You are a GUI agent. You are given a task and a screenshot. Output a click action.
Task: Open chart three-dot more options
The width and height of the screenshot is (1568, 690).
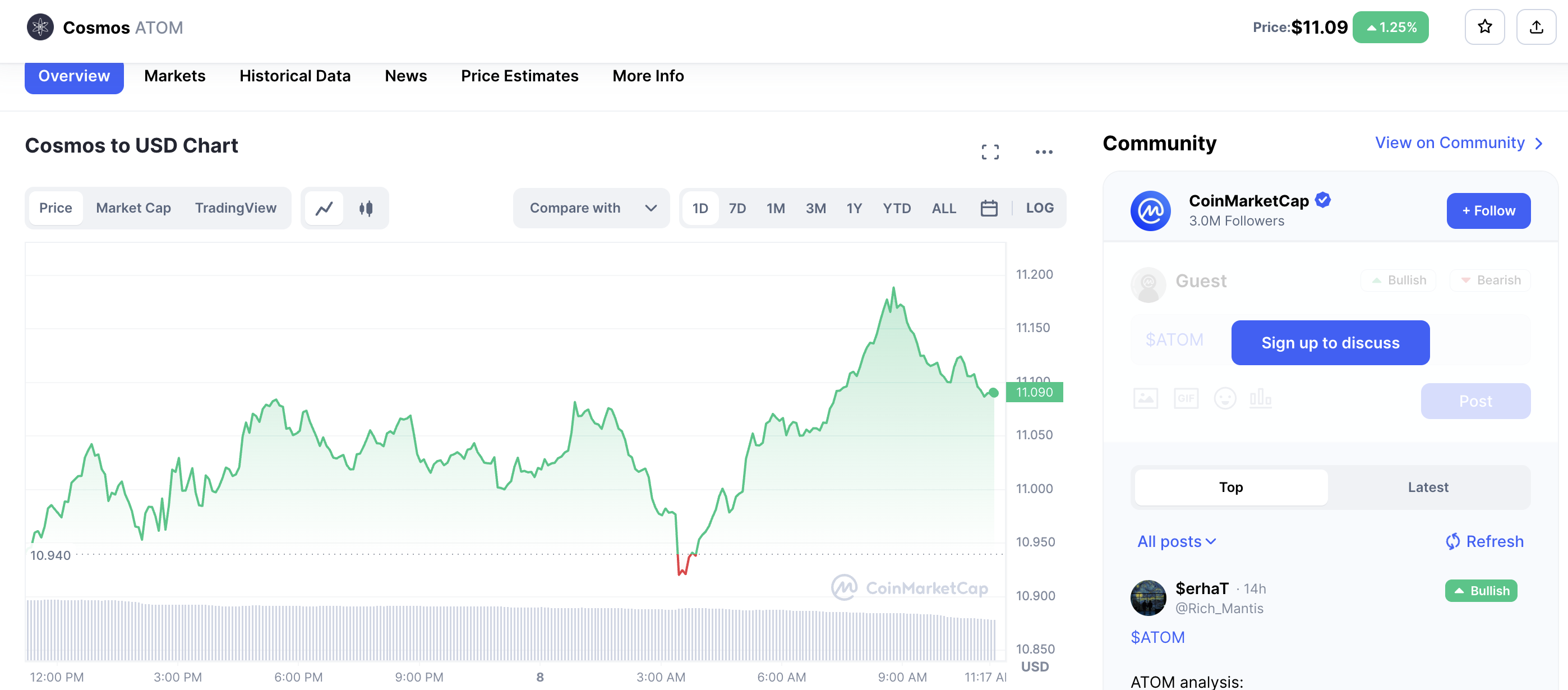1043,151
